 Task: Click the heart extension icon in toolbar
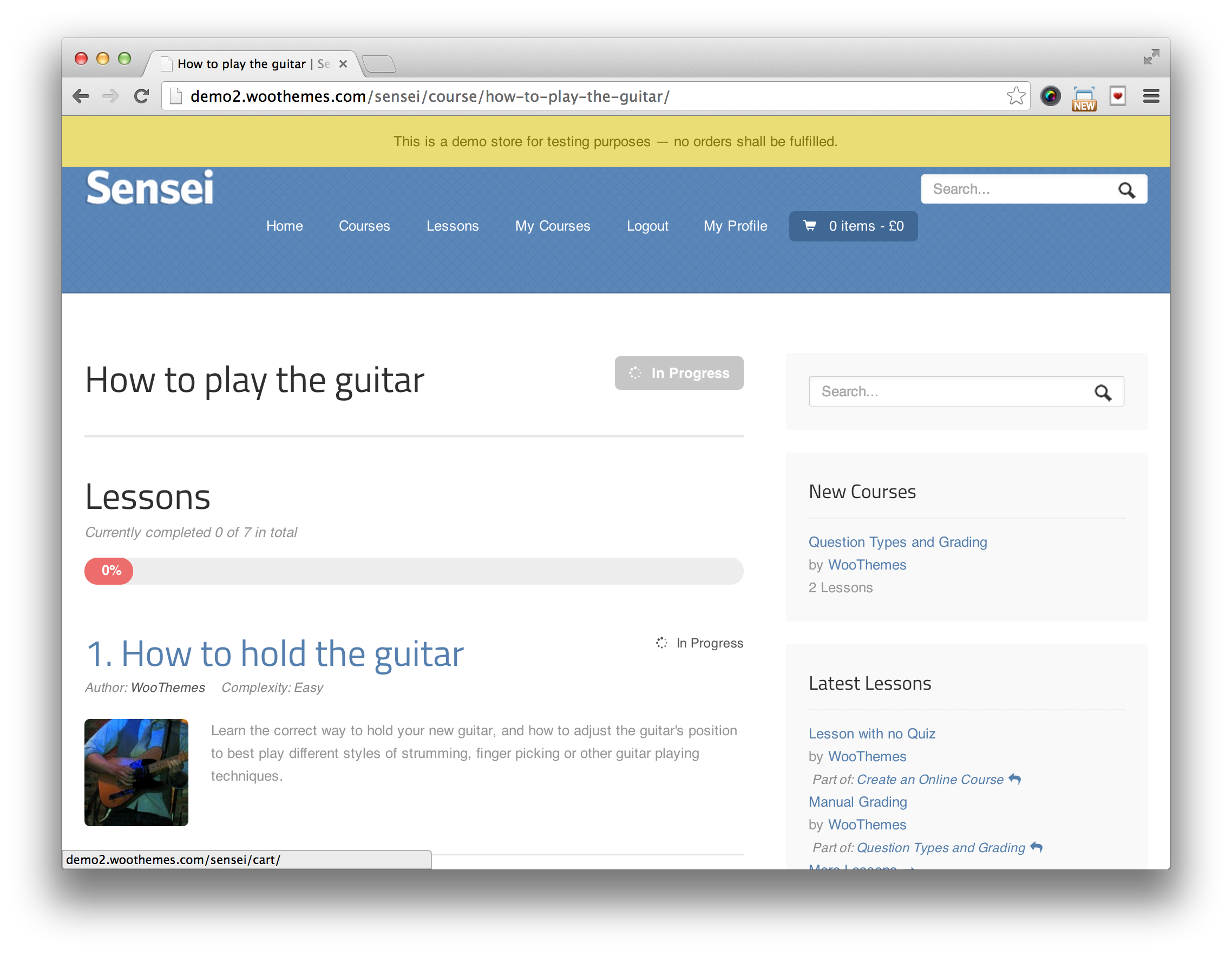1117,95
